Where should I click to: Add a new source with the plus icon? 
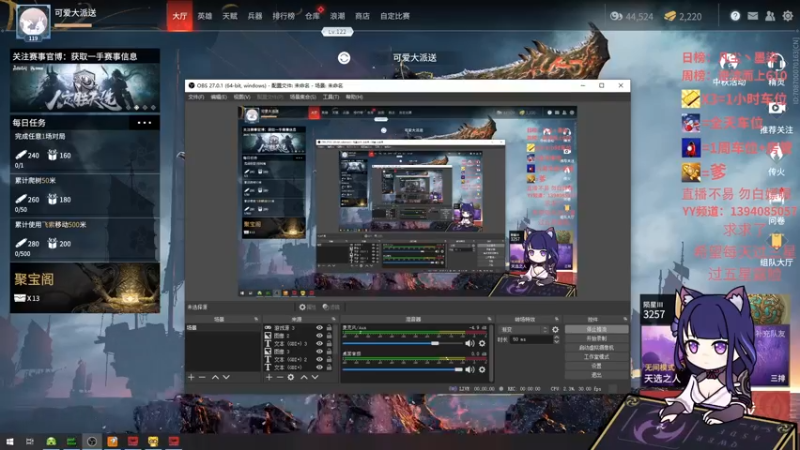[269, 377]
